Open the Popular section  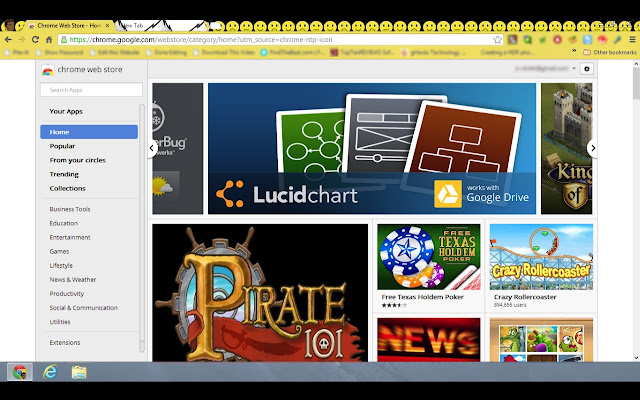coord(62,146)
